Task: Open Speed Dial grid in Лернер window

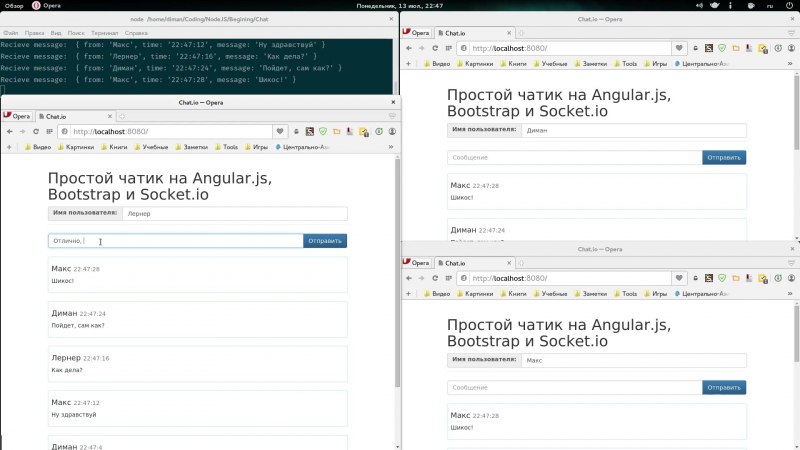Action: click(49, 132)
